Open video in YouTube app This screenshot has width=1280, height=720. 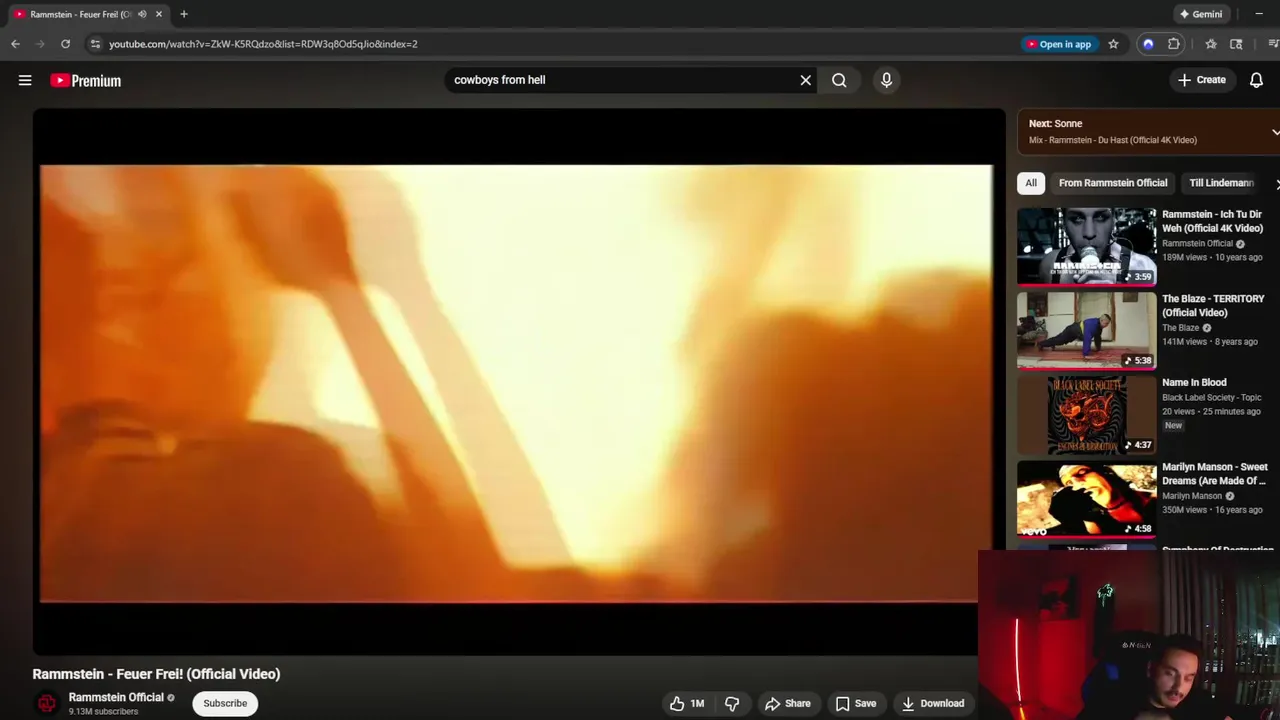tap(1059, 44)
